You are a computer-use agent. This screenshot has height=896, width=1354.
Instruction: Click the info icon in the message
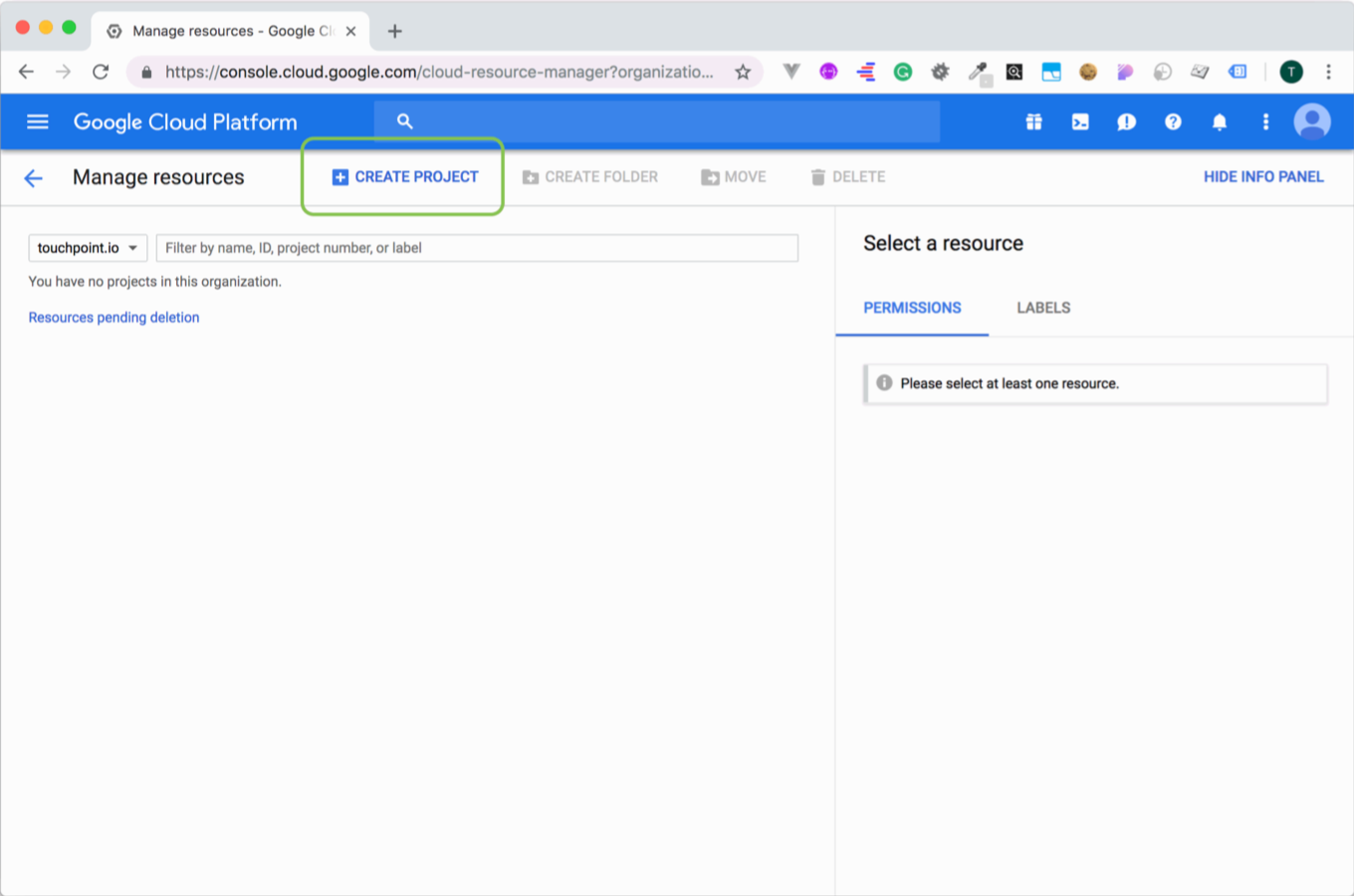[x=884, y=383]
